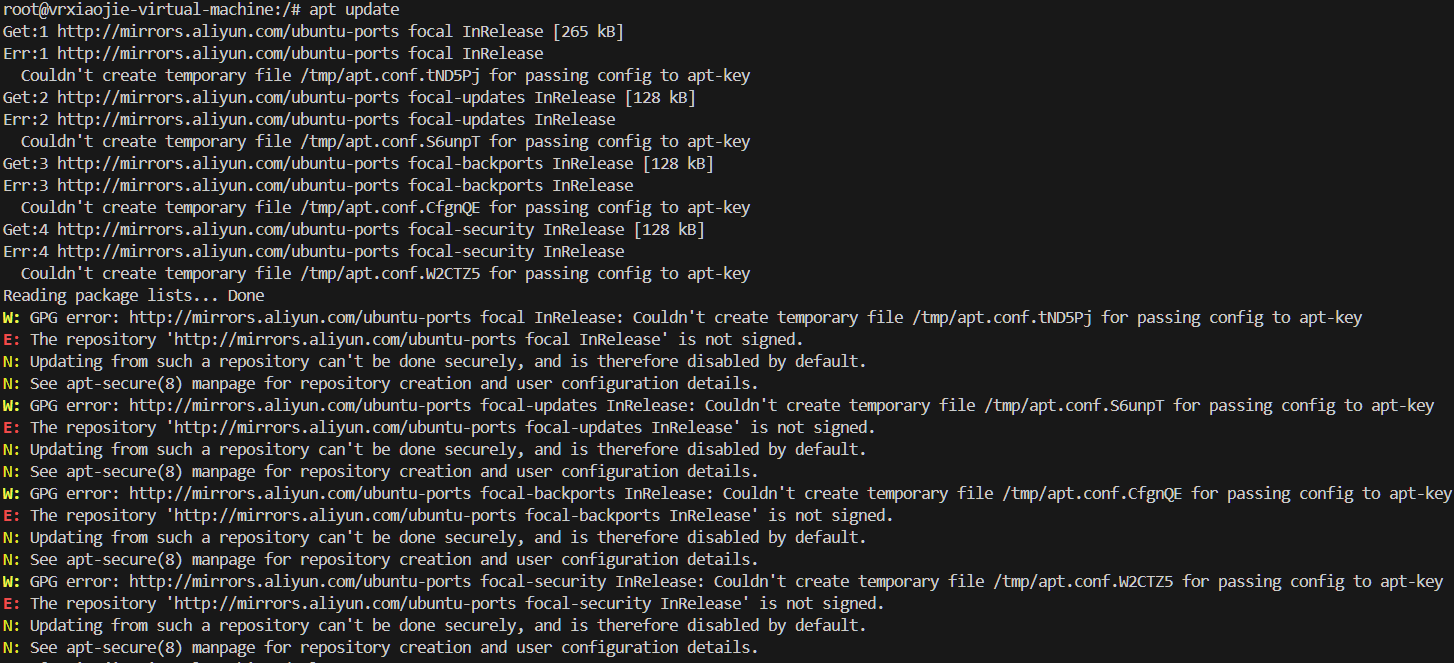Image resolution: width=1454 pixels, height=663 pixels.
Task: Click the [265 kB] size on Get:1 line
Action: click(588, 32)
